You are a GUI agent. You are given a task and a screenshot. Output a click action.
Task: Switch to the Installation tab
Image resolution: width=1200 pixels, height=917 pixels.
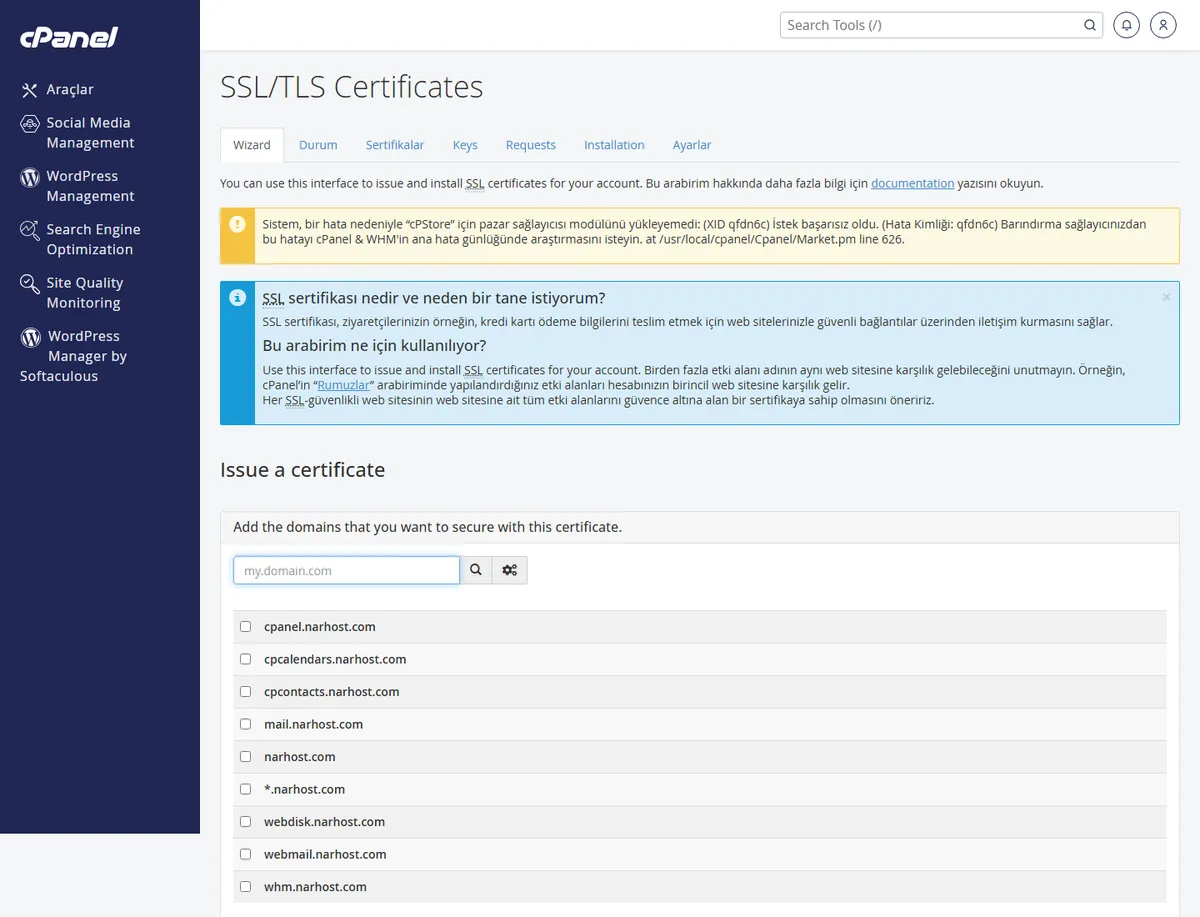[614, 145]
